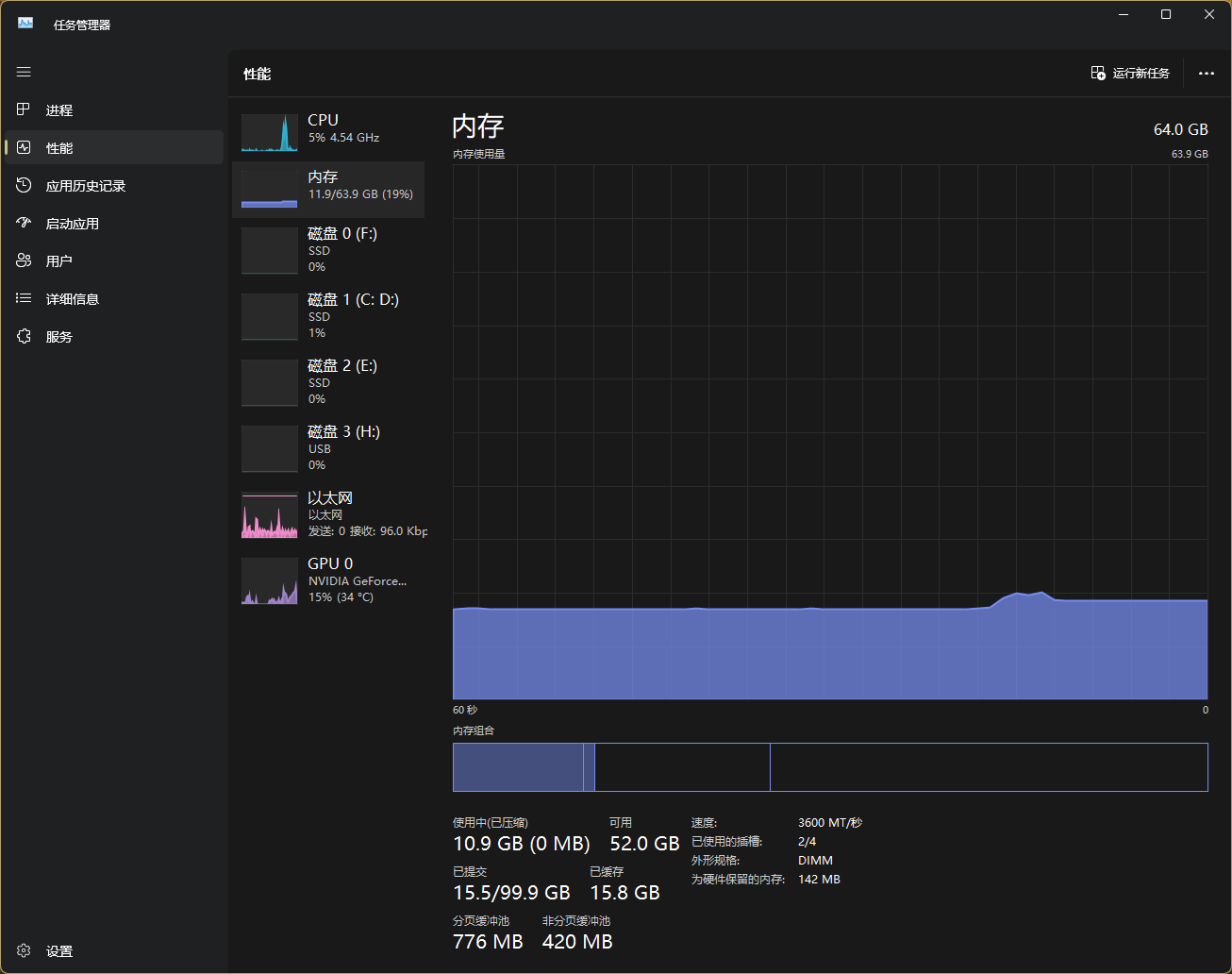Click the DIMM form factor value
Image resolution: width=1232 pixels, height=974 pixels.
815,861
